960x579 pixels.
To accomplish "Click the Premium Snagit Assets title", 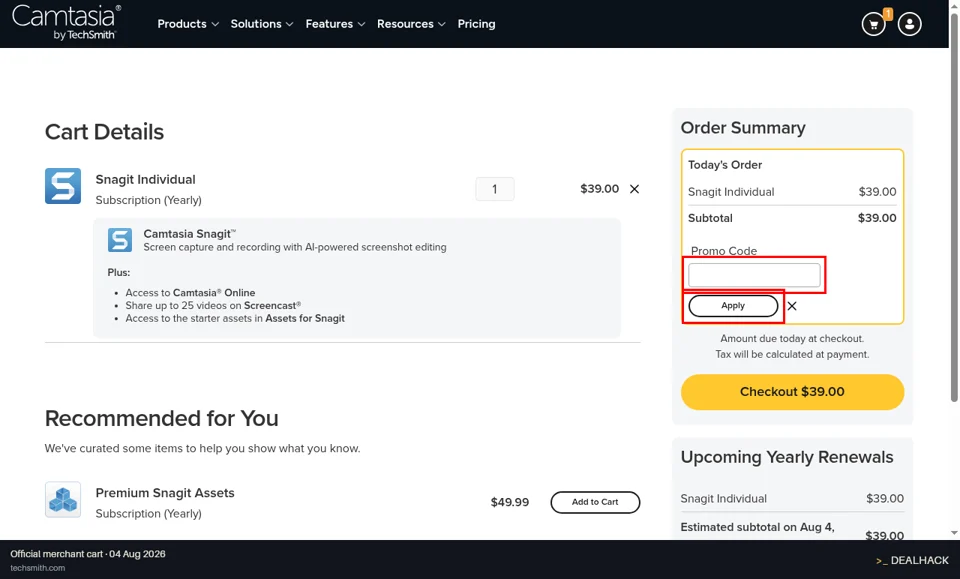I will click(165, 493).
